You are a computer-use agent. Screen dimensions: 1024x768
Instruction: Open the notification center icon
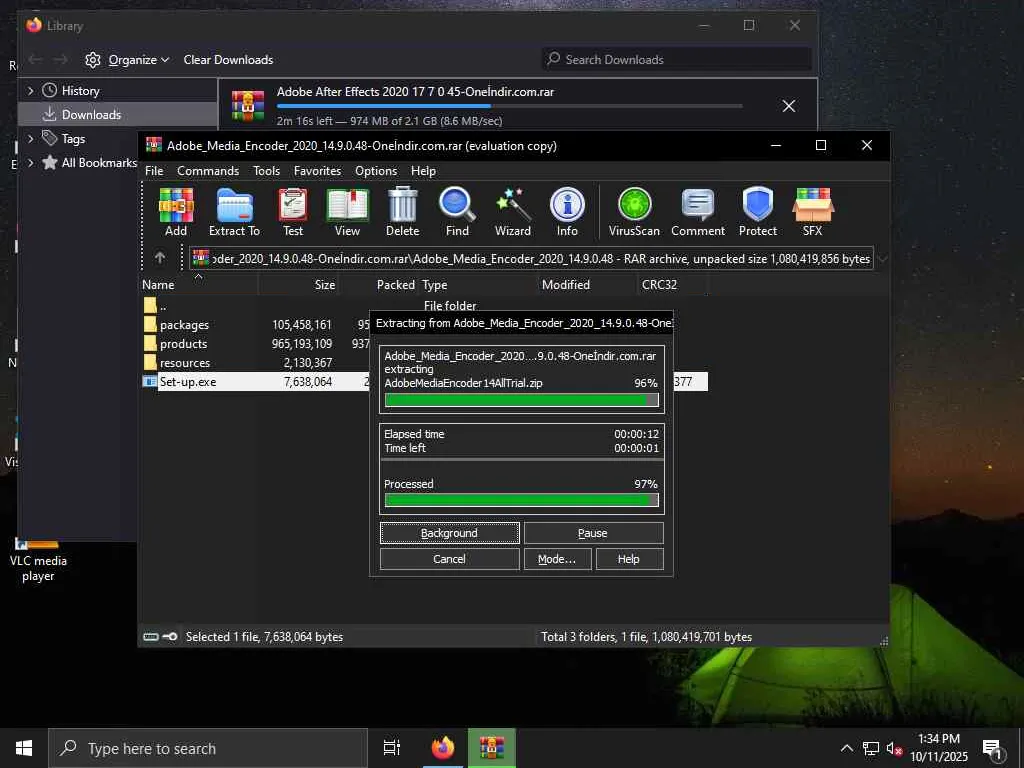pos(992,748)
